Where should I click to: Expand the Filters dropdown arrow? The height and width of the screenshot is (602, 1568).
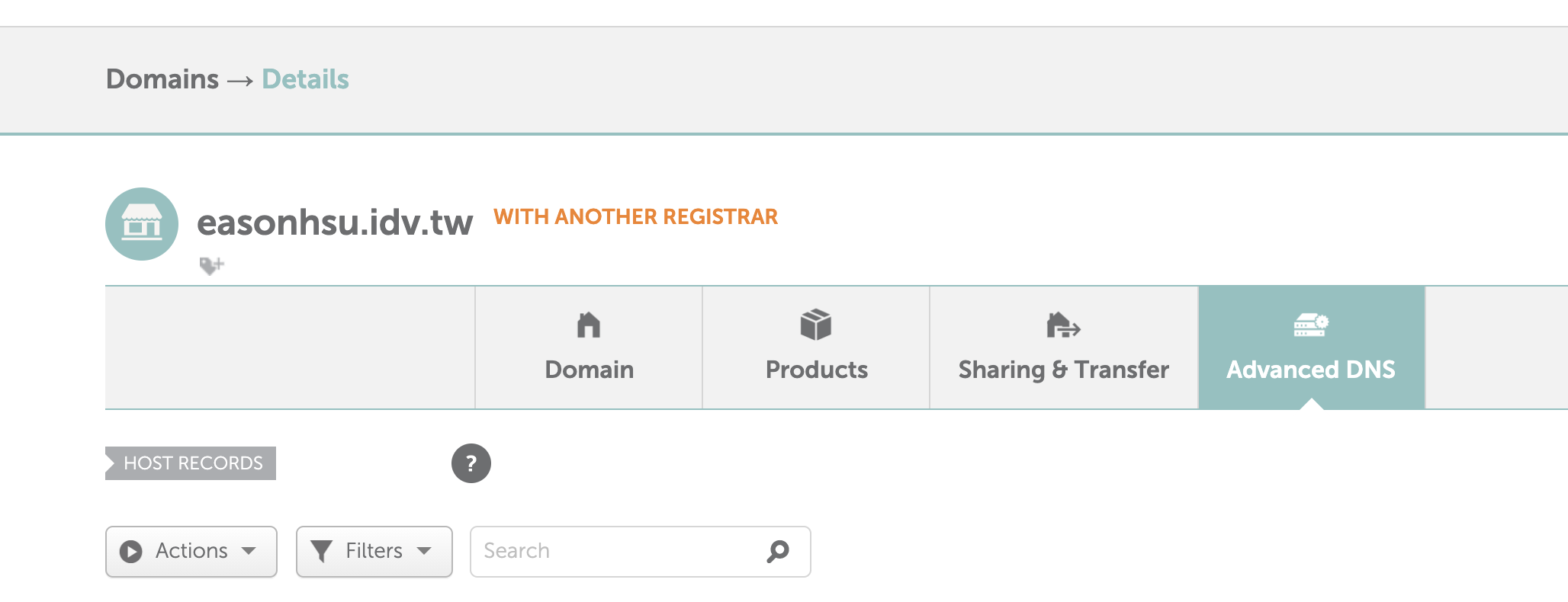pyautogui.click(x=424, y=551)
